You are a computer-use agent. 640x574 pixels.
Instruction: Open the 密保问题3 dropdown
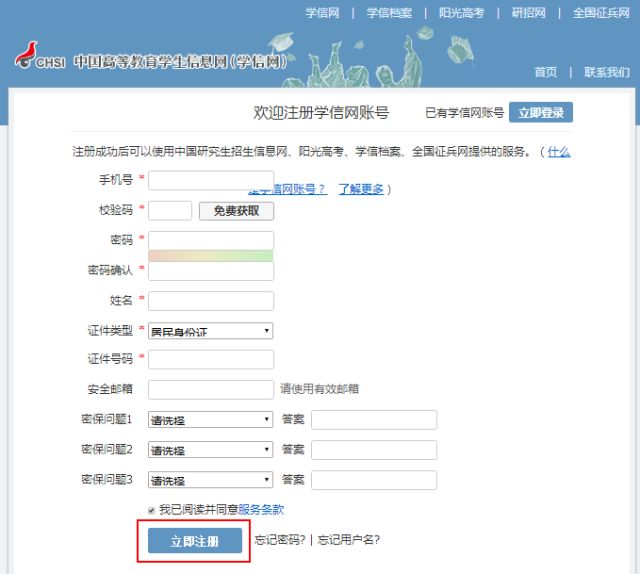[211, 480]
